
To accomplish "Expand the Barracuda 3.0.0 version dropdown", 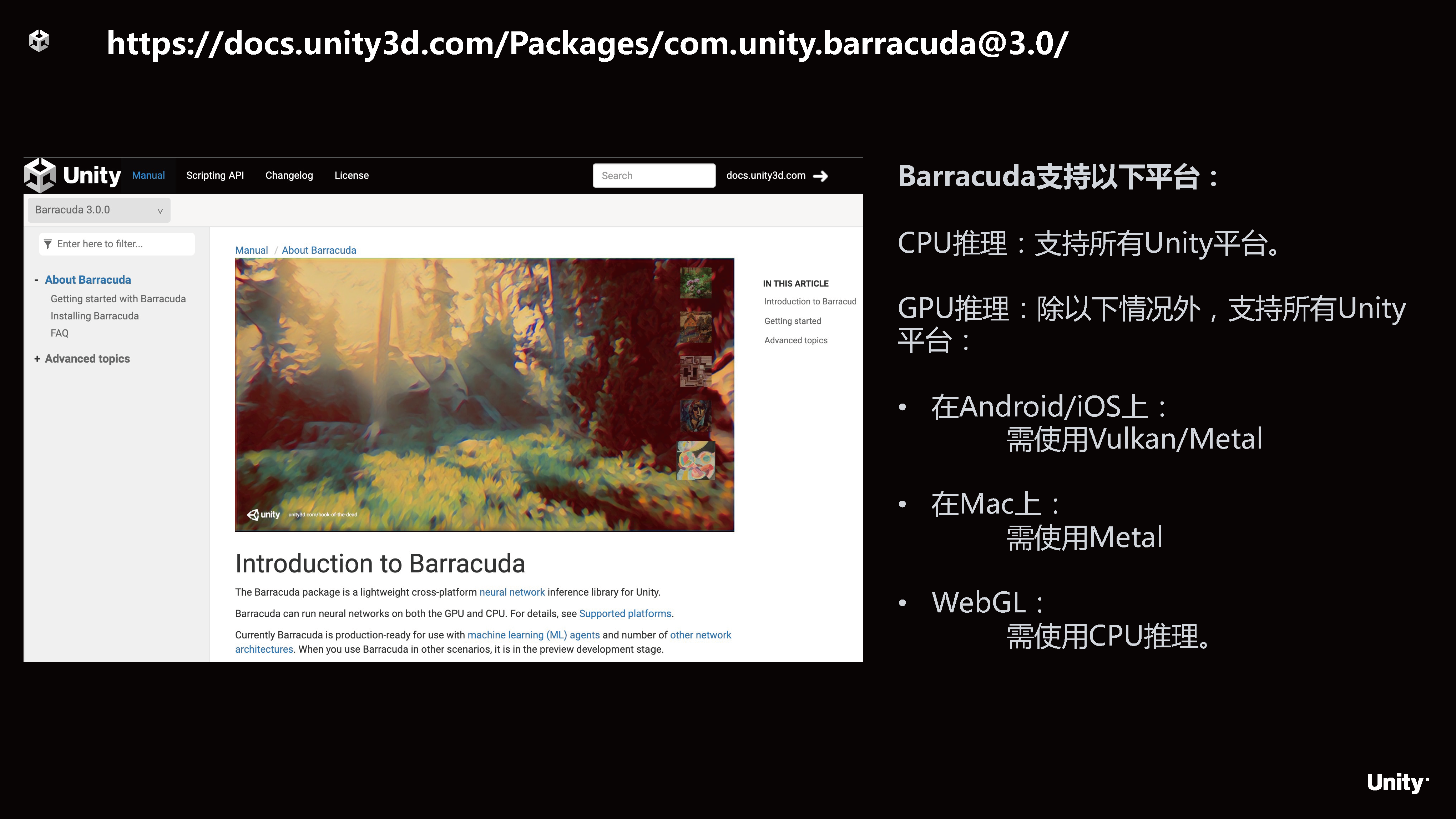I will [159, 210].
